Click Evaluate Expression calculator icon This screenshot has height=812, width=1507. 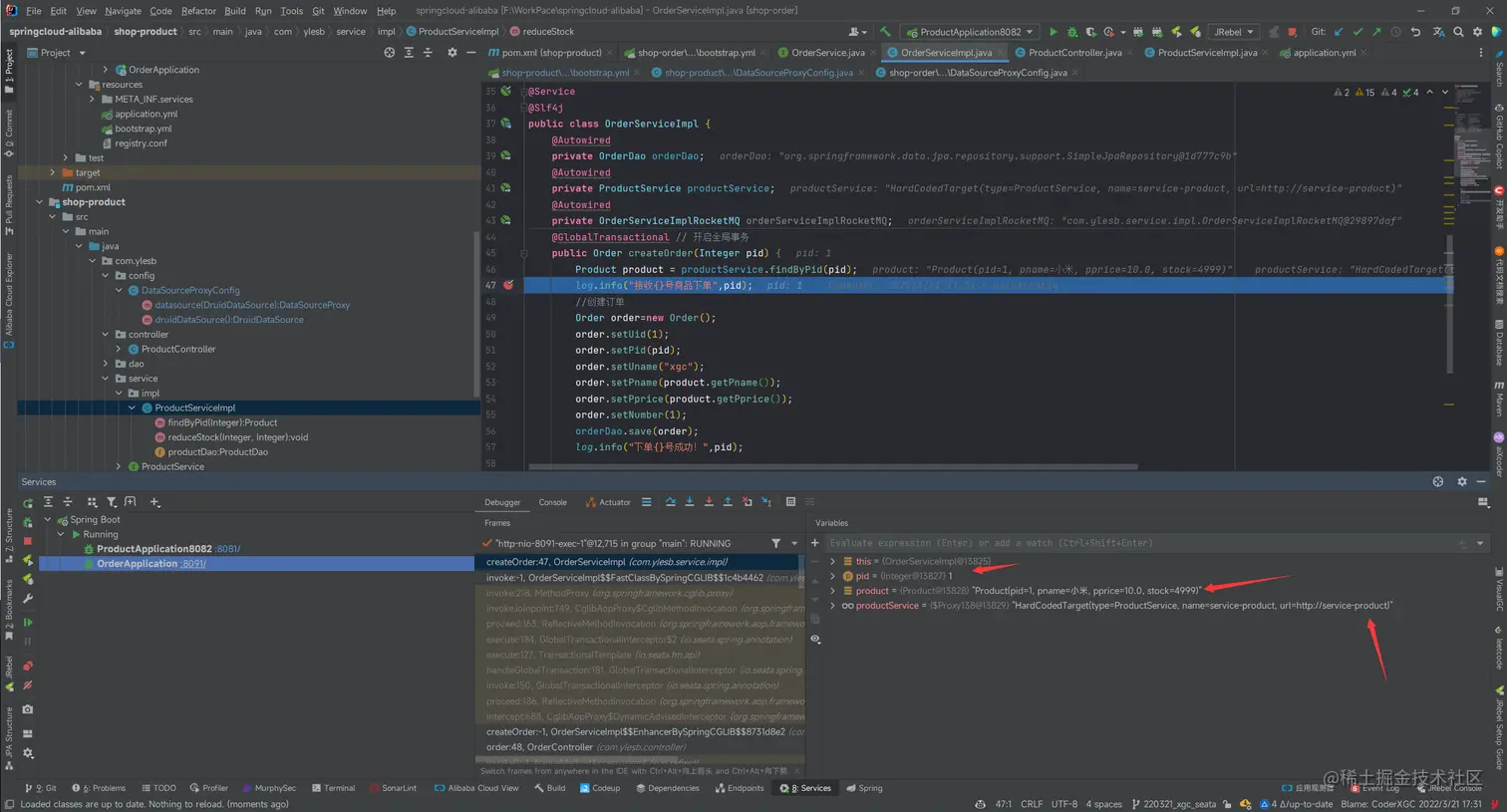click(790, 502)
